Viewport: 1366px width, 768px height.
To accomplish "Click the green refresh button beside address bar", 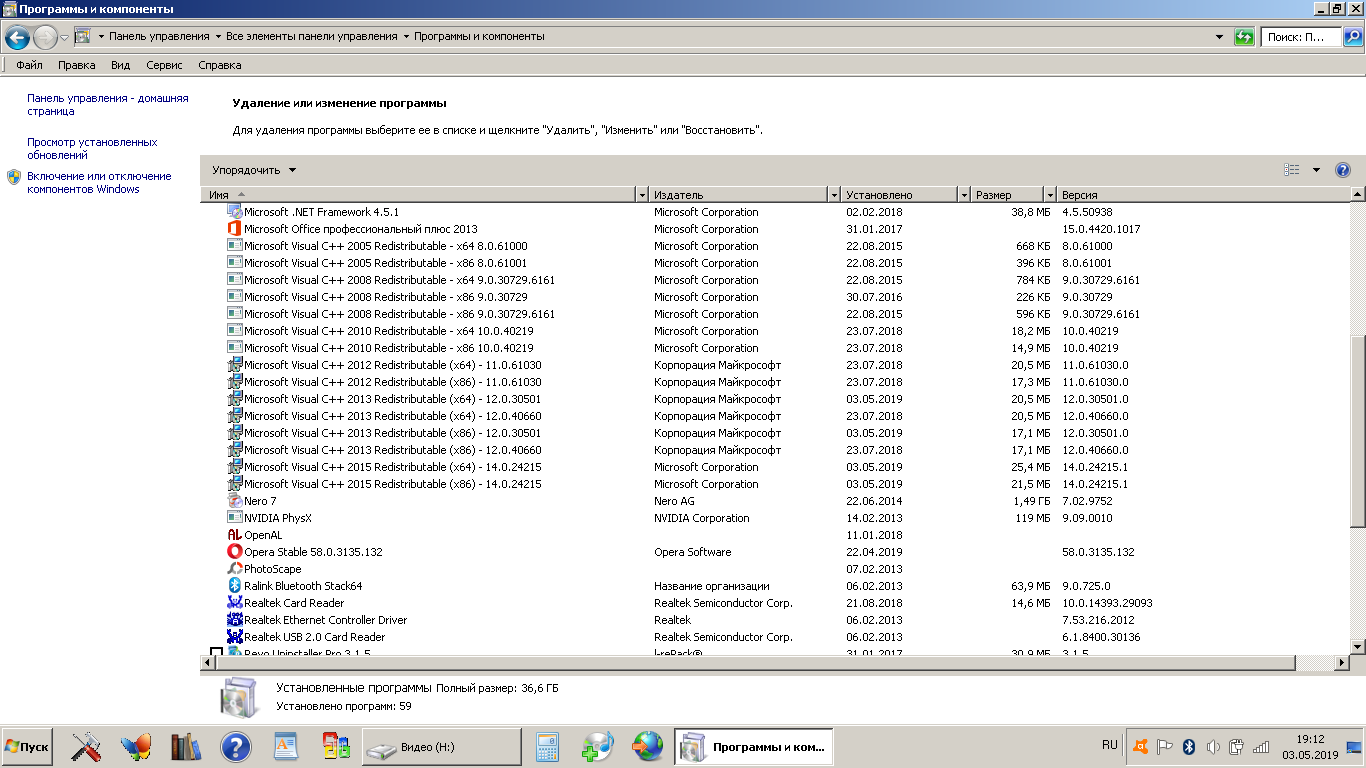I will pos(1244,37).
